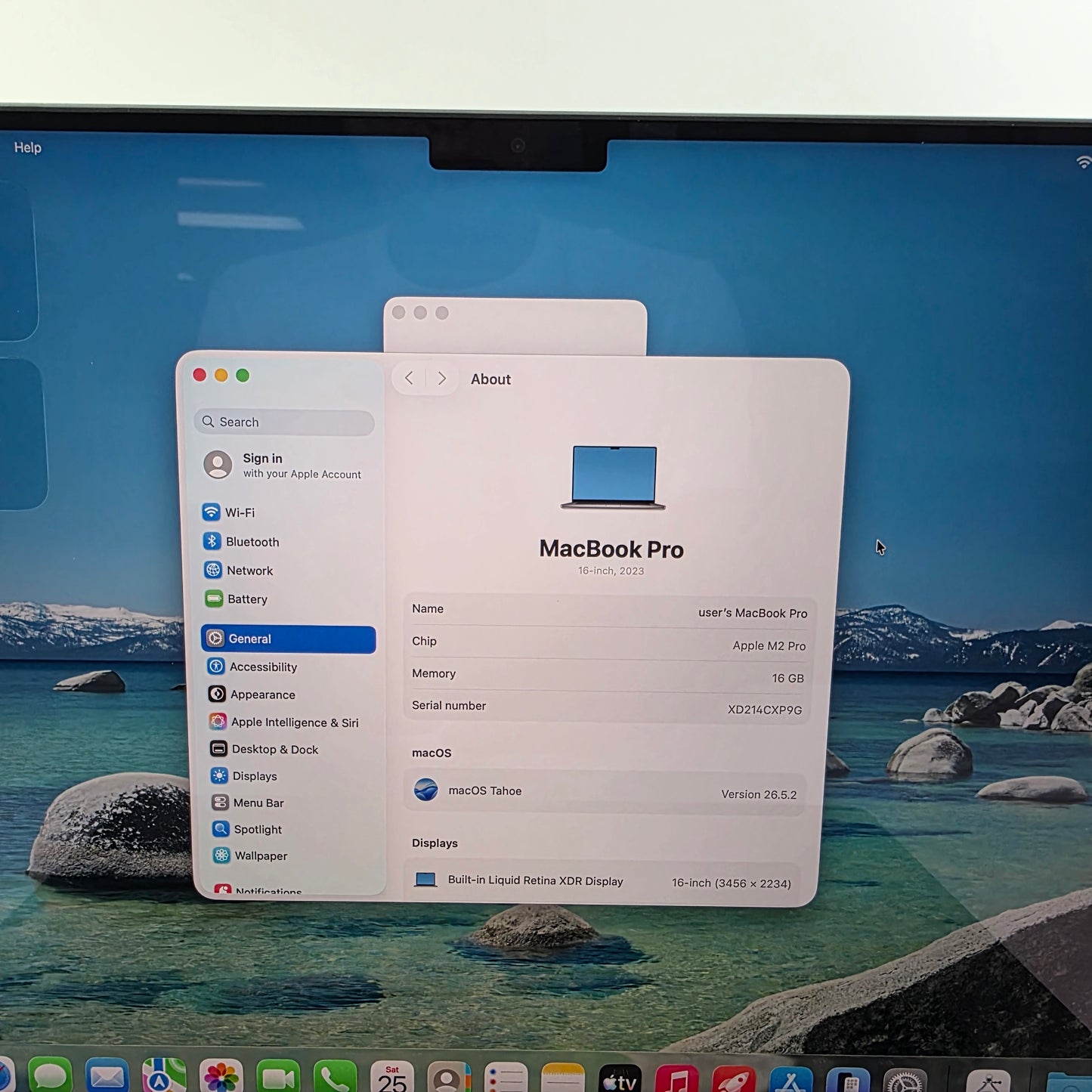This screenshot has width=1092, height=1092.
Task: Open Music from the Dock
Action: [x=677, y=1078]
